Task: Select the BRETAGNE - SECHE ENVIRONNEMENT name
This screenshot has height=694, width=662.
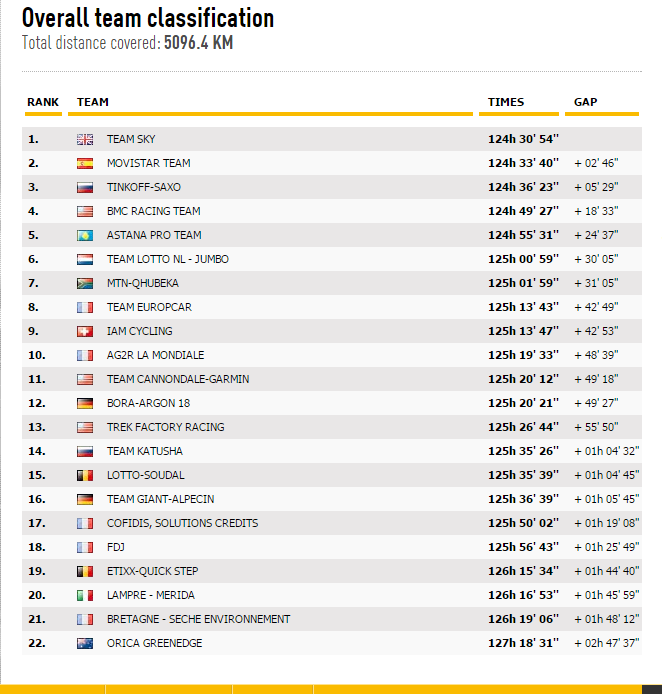Action: pyautogui.click(x=198, y=619)
